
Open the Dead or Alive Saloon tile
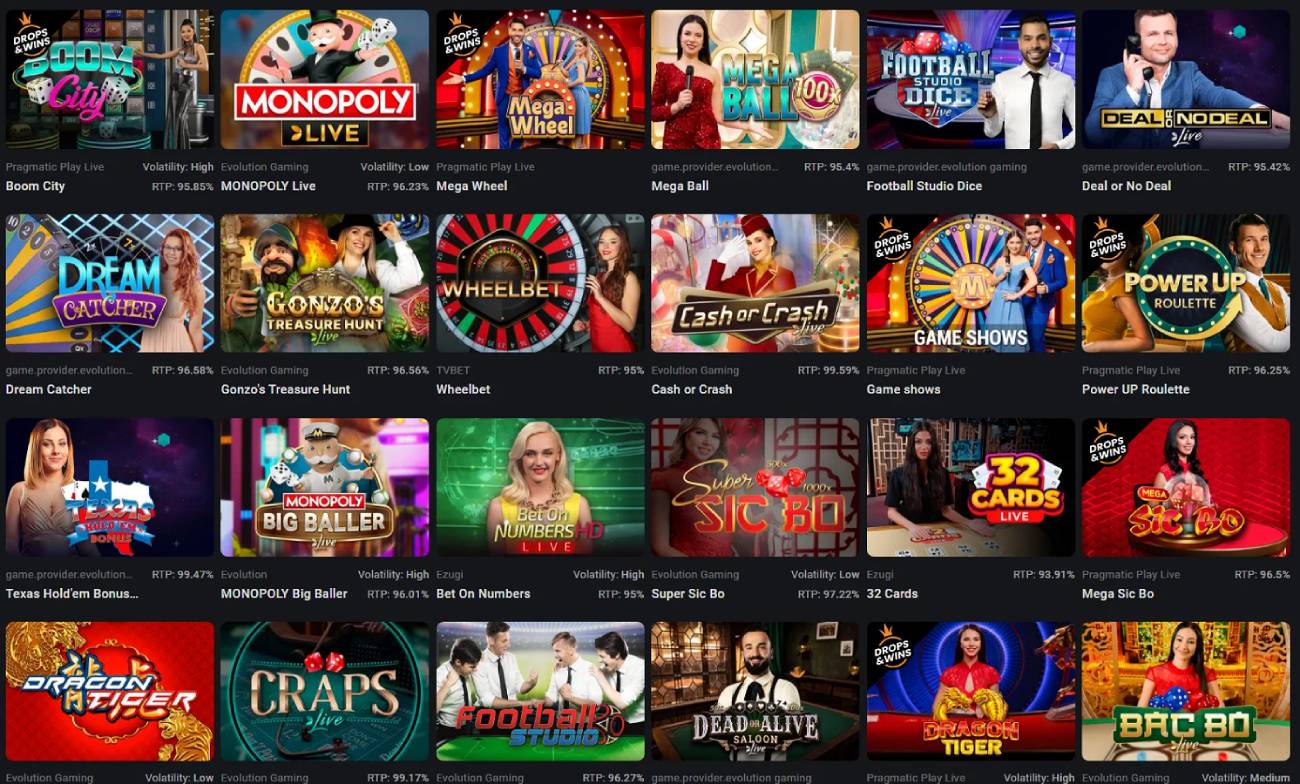[755, 691]
